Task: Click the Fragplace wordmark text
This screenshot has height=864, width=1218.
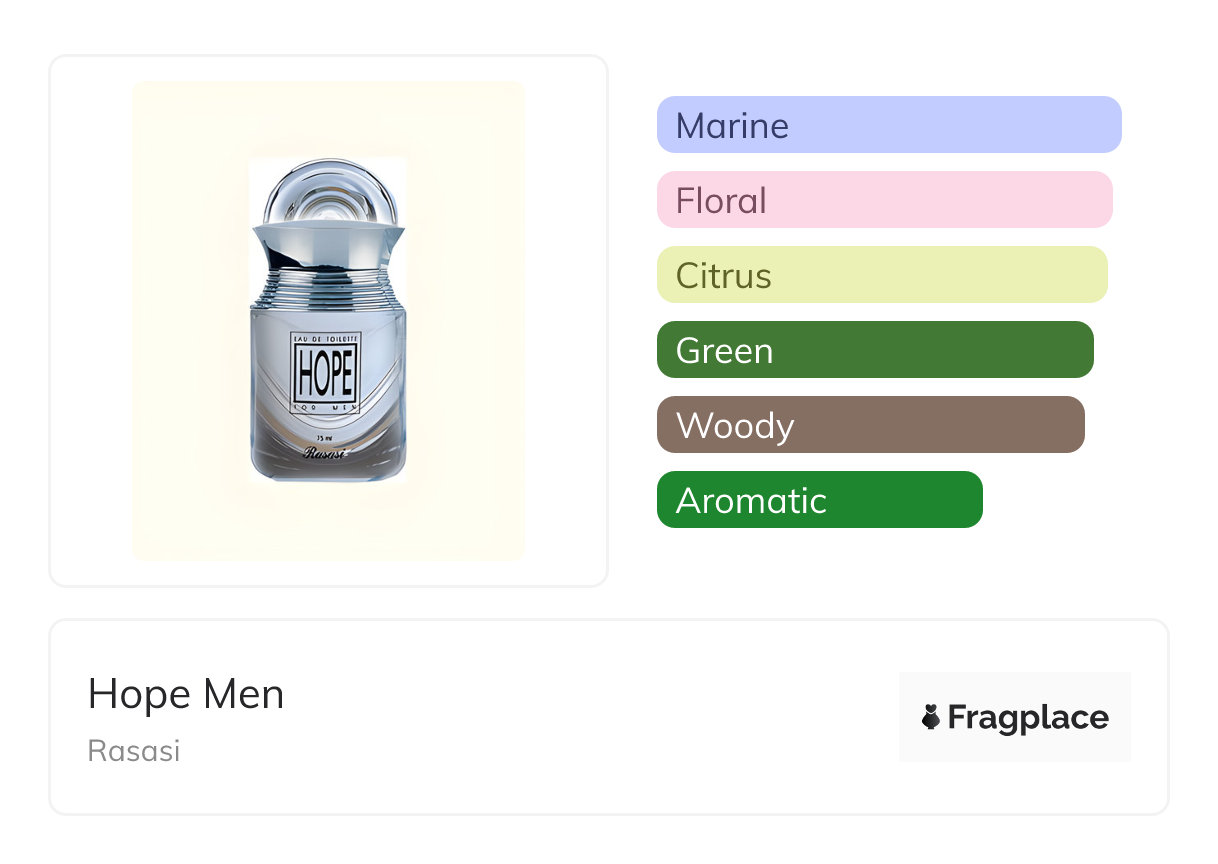Action: [1028, 717]
